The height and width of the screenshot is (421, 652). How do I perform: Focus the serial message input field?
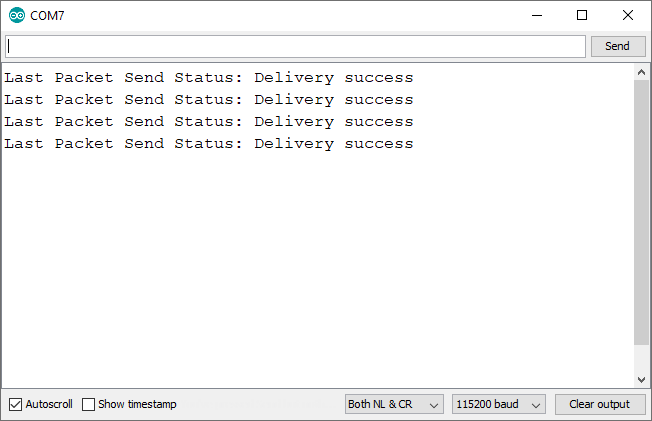tap(295, 46)
